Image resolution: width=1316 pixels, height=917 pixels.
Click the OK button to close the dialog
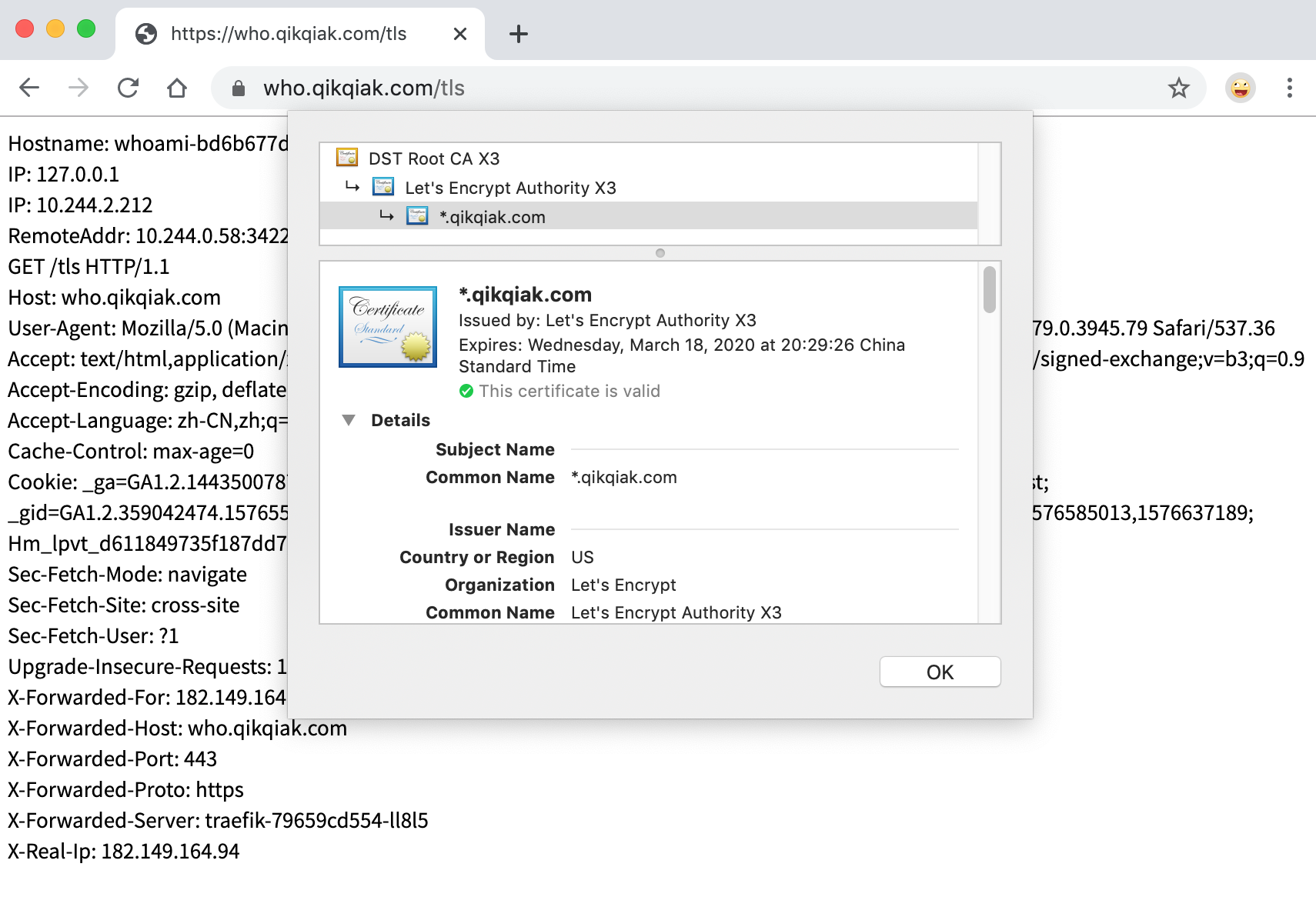(940, 671)
